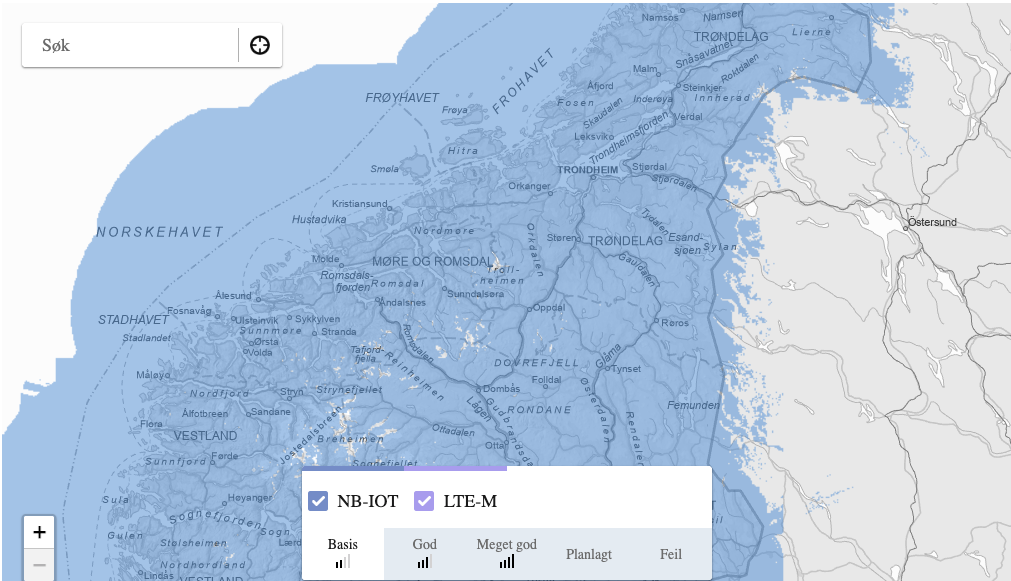Zoom out with the minus button
Image resolution: width=1011 pixels, height=581 pixels.
click(x=39, y=565)
